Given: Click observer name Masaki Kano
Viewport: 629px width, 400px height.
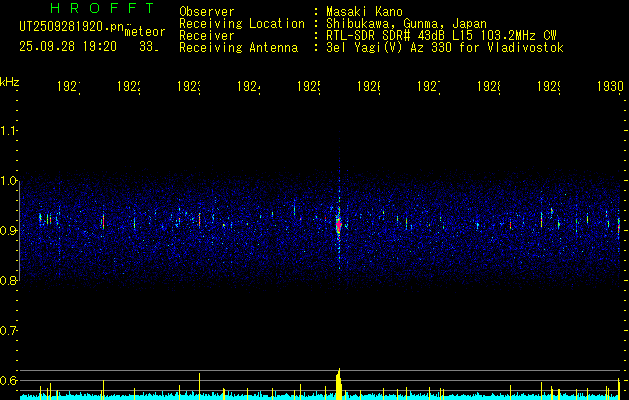Looking at the screenshot, I should (364, 11).
